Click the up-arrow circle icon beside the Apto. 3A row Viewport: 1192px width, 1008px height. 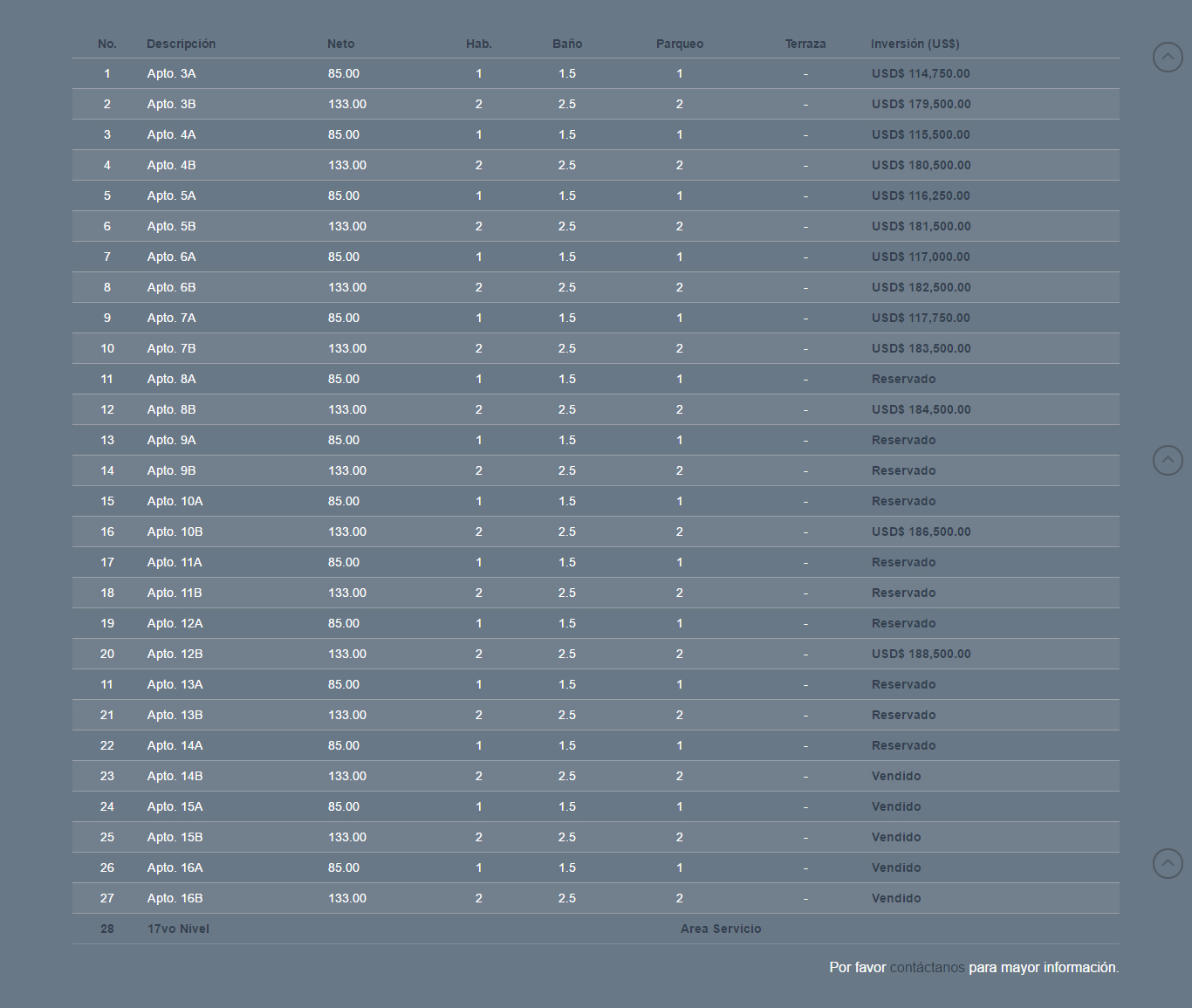point(1168,58)
